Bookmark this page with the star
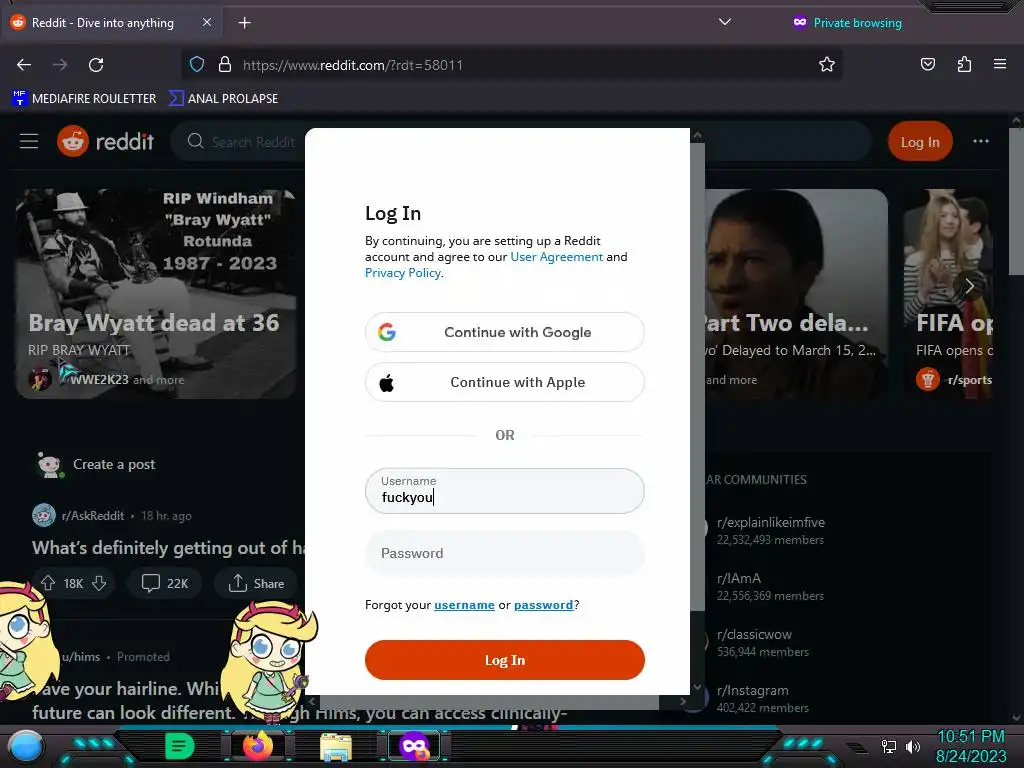 click(827, 65)
